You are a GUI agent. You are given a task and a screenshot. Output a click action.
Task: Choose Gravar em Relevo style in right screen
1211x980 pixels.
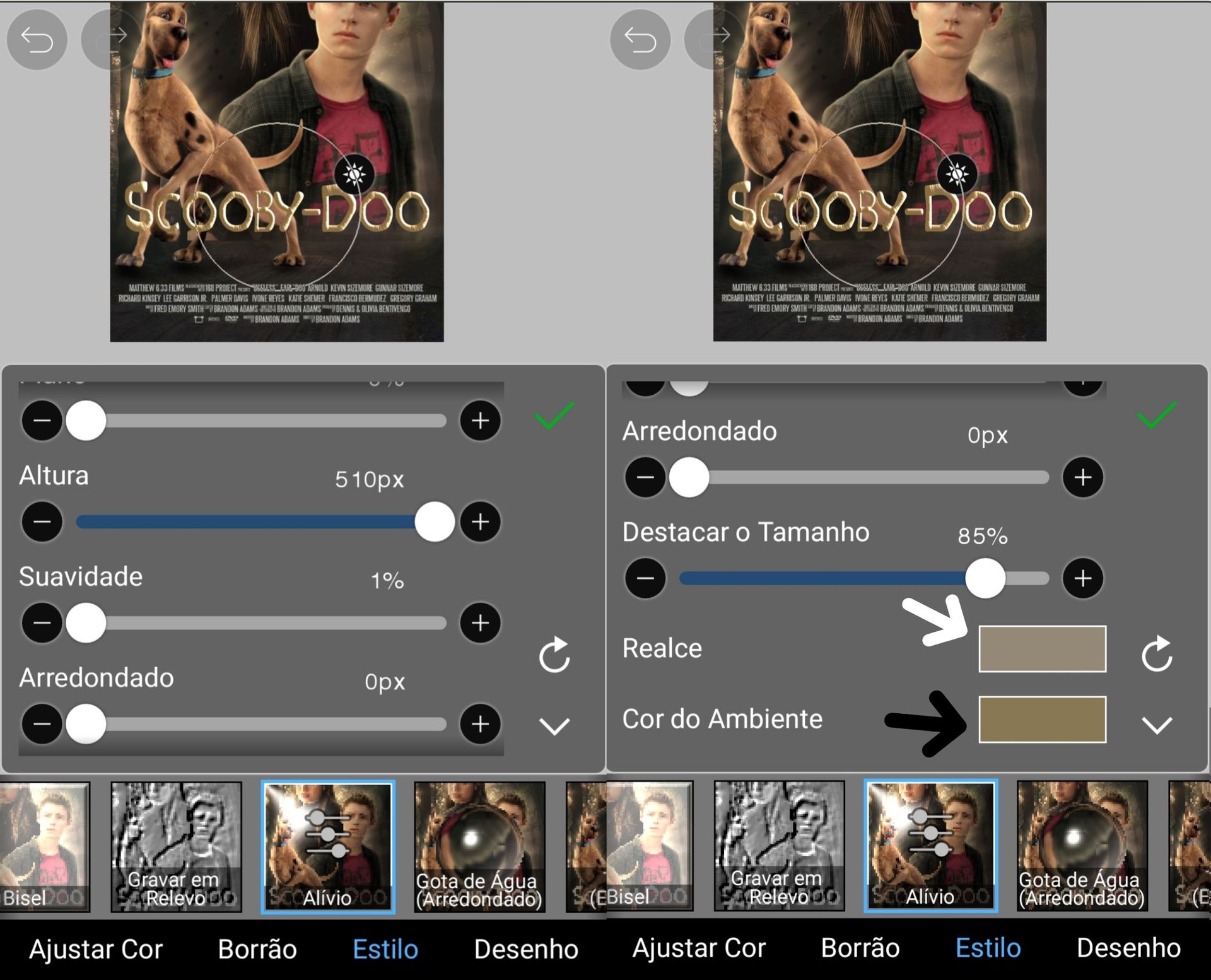(779, 846)
